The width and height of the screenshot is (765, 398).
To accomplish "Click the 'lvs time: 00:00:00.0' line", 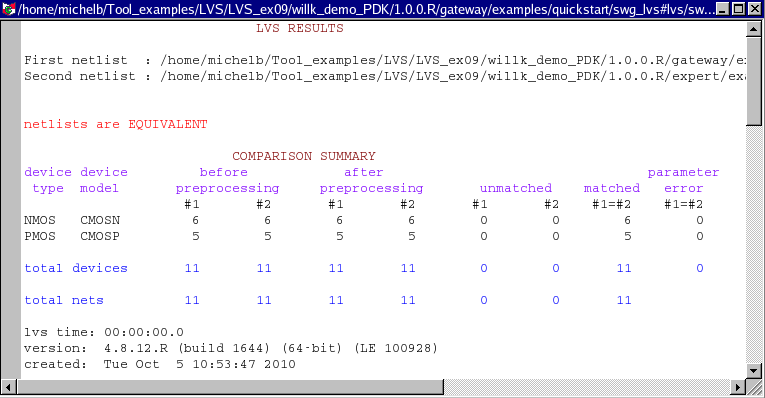I will coord(104,333).
